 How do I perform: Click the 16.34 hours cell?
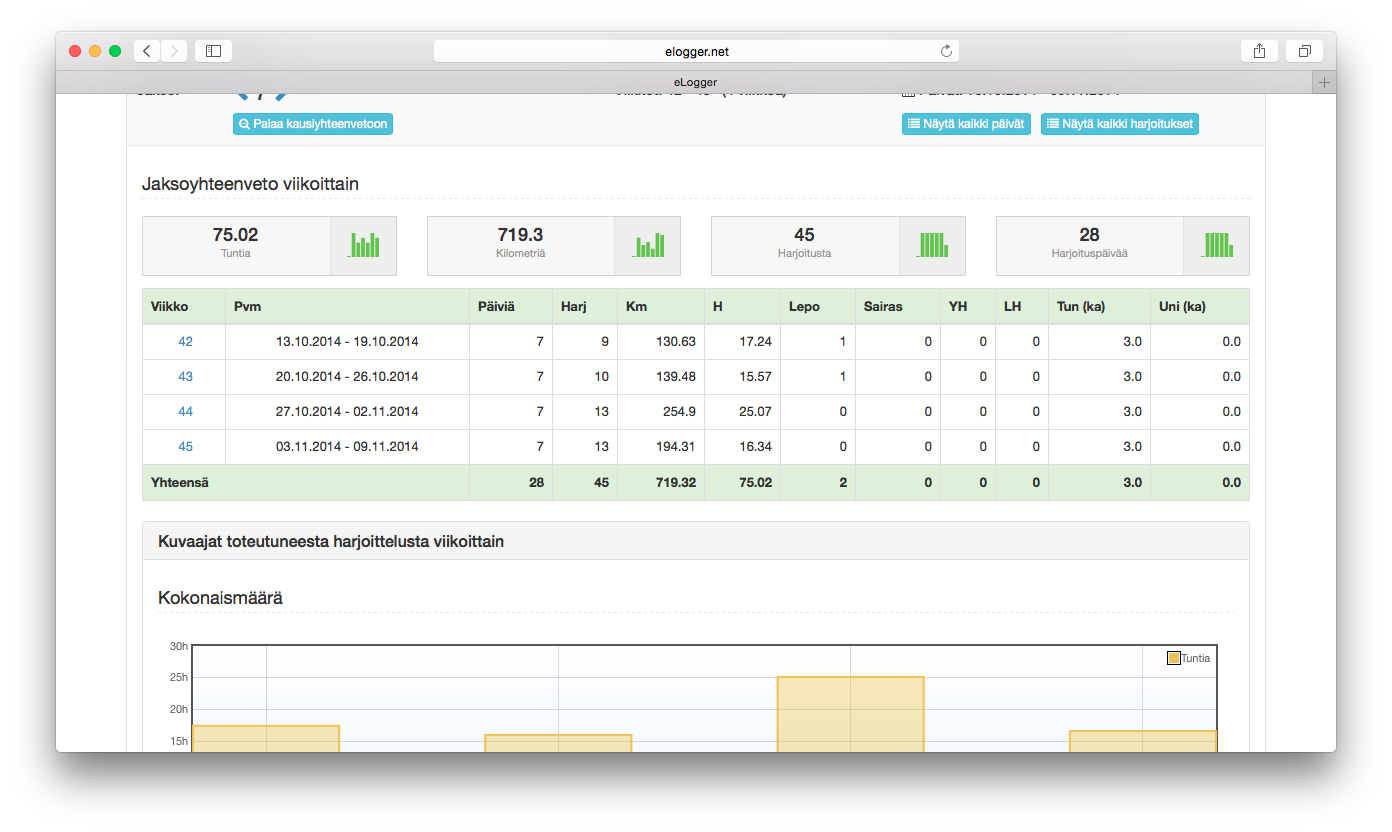(x=743, y=447)
